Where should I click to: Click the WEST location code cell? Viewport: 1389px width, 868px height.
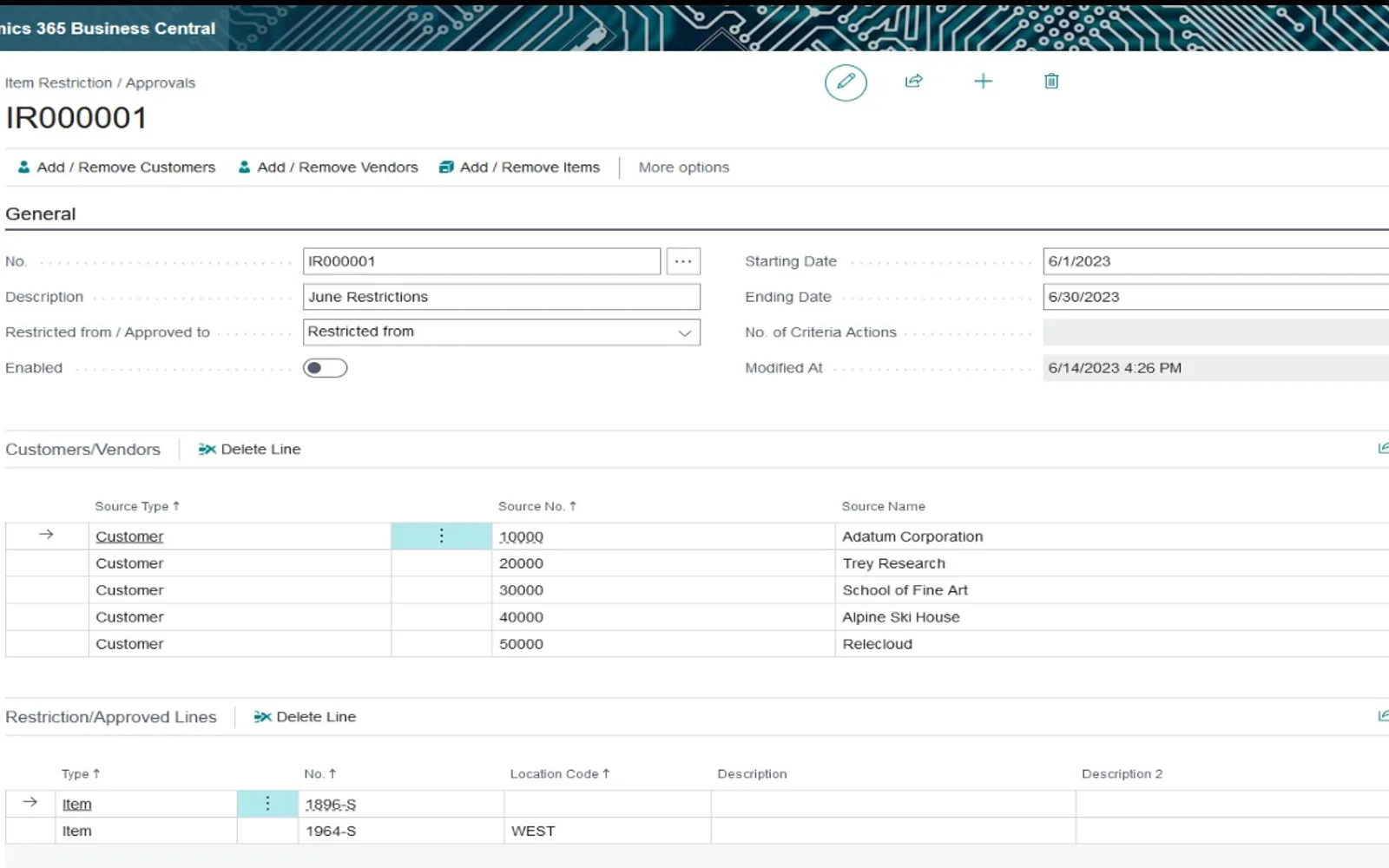pos(608,831)
